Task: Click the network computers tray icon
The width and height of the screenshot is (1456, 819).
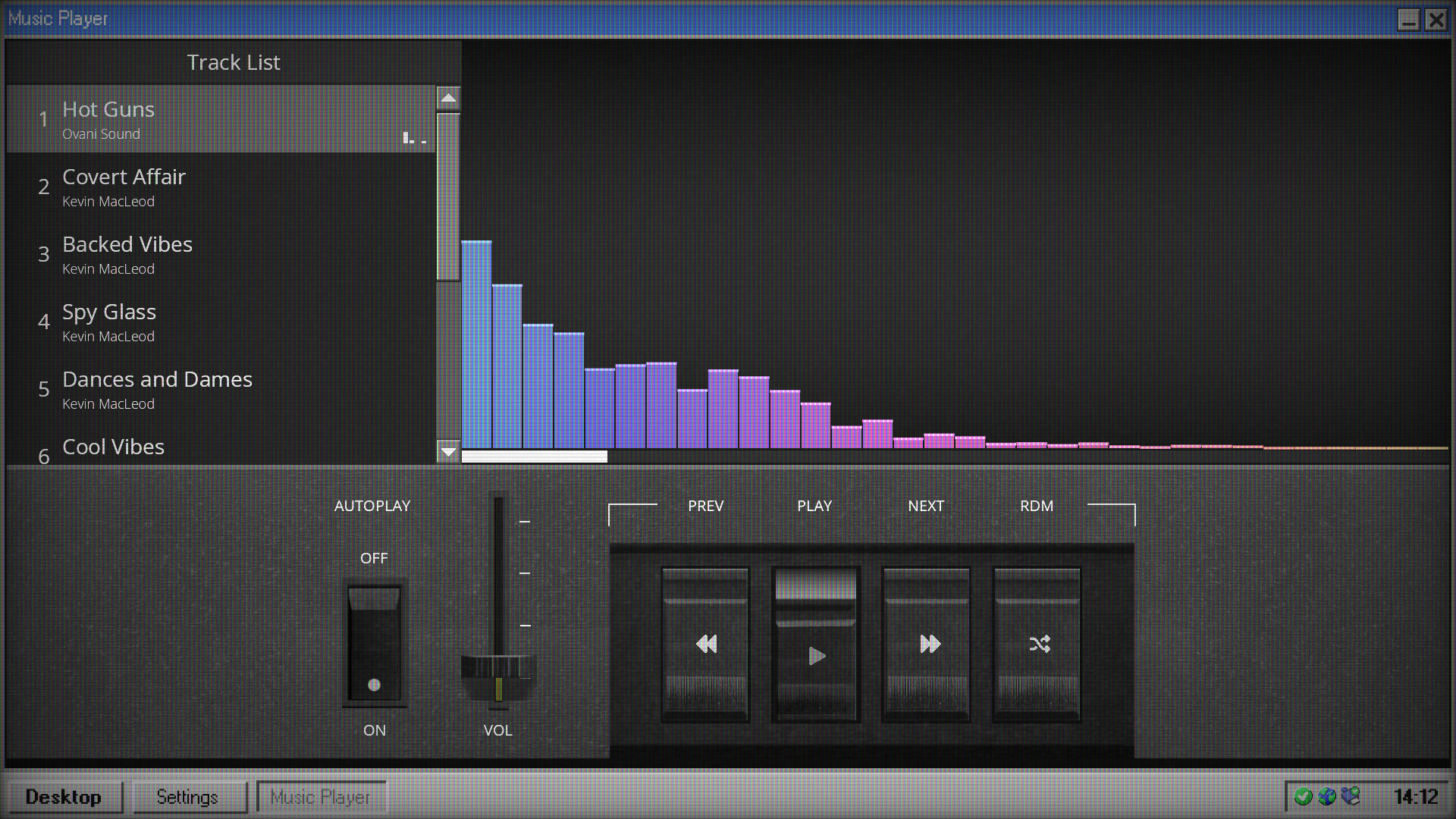Action: pos(1351,795)
